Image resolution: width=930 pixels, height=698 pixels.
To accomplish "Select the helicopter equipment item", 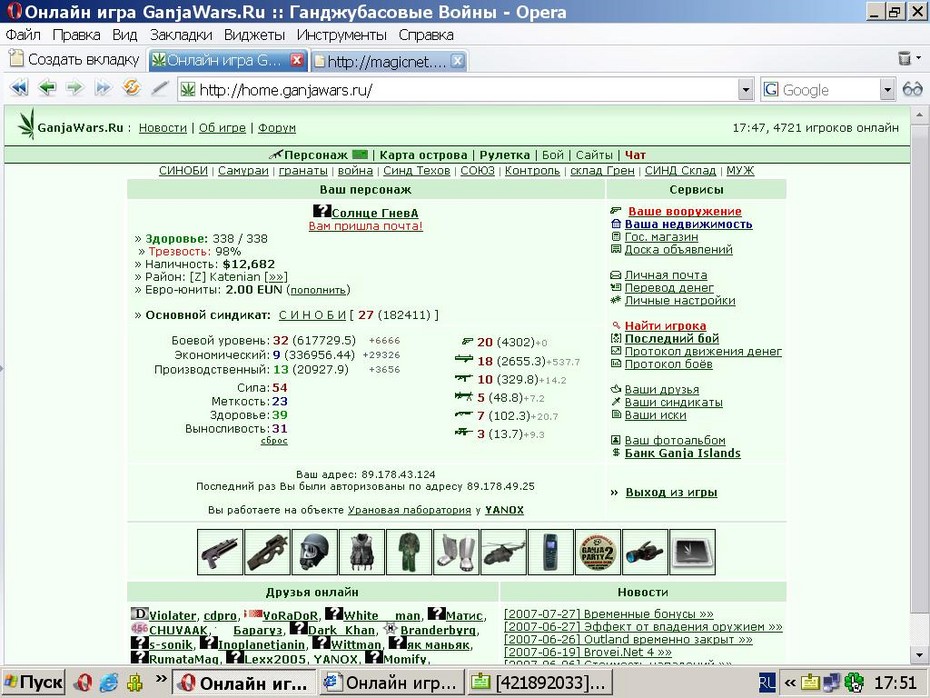I will pyautogui.click(x=504, y=552).
